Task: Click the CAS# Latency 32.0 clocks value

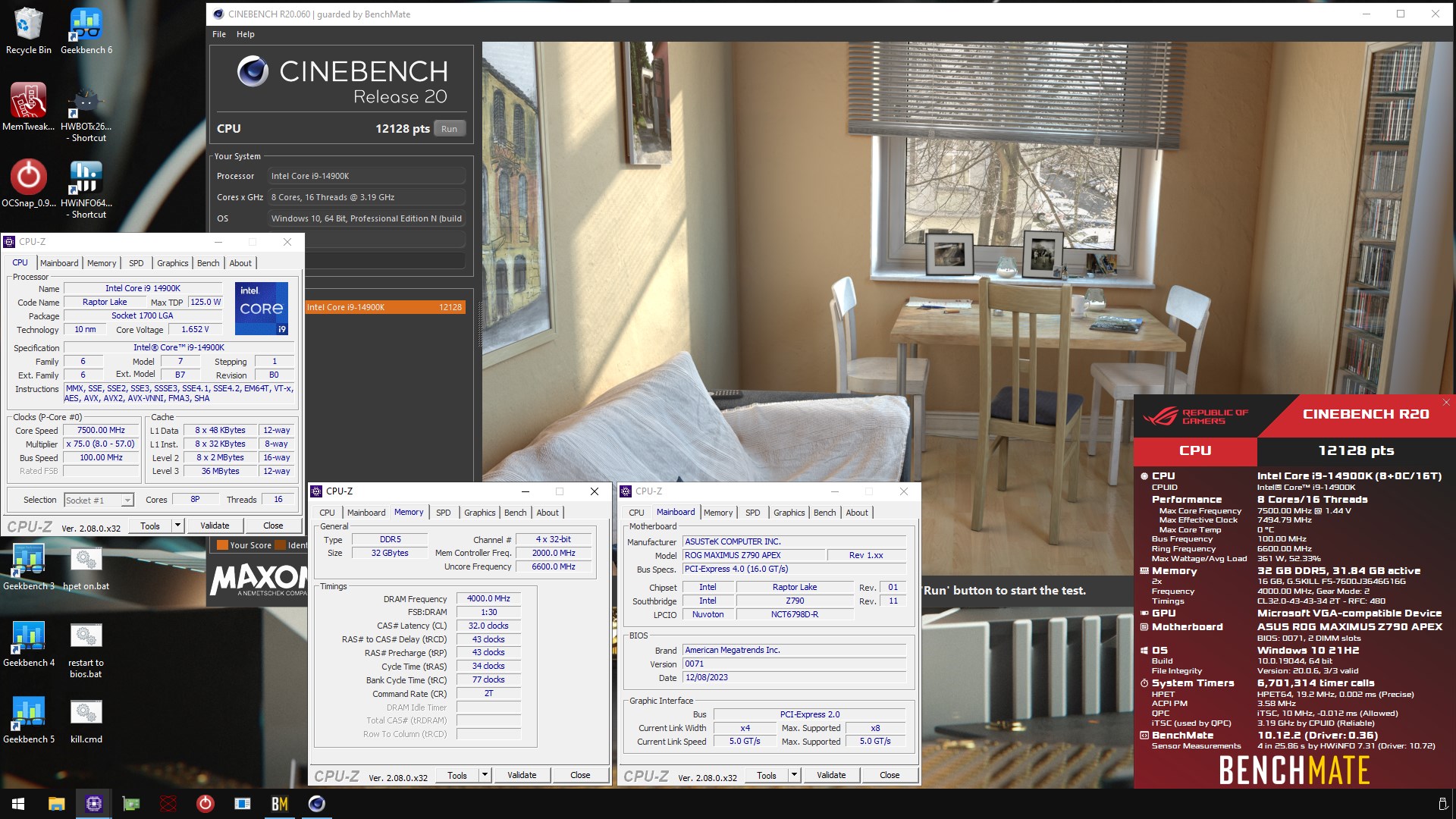Action: (488, 626)
